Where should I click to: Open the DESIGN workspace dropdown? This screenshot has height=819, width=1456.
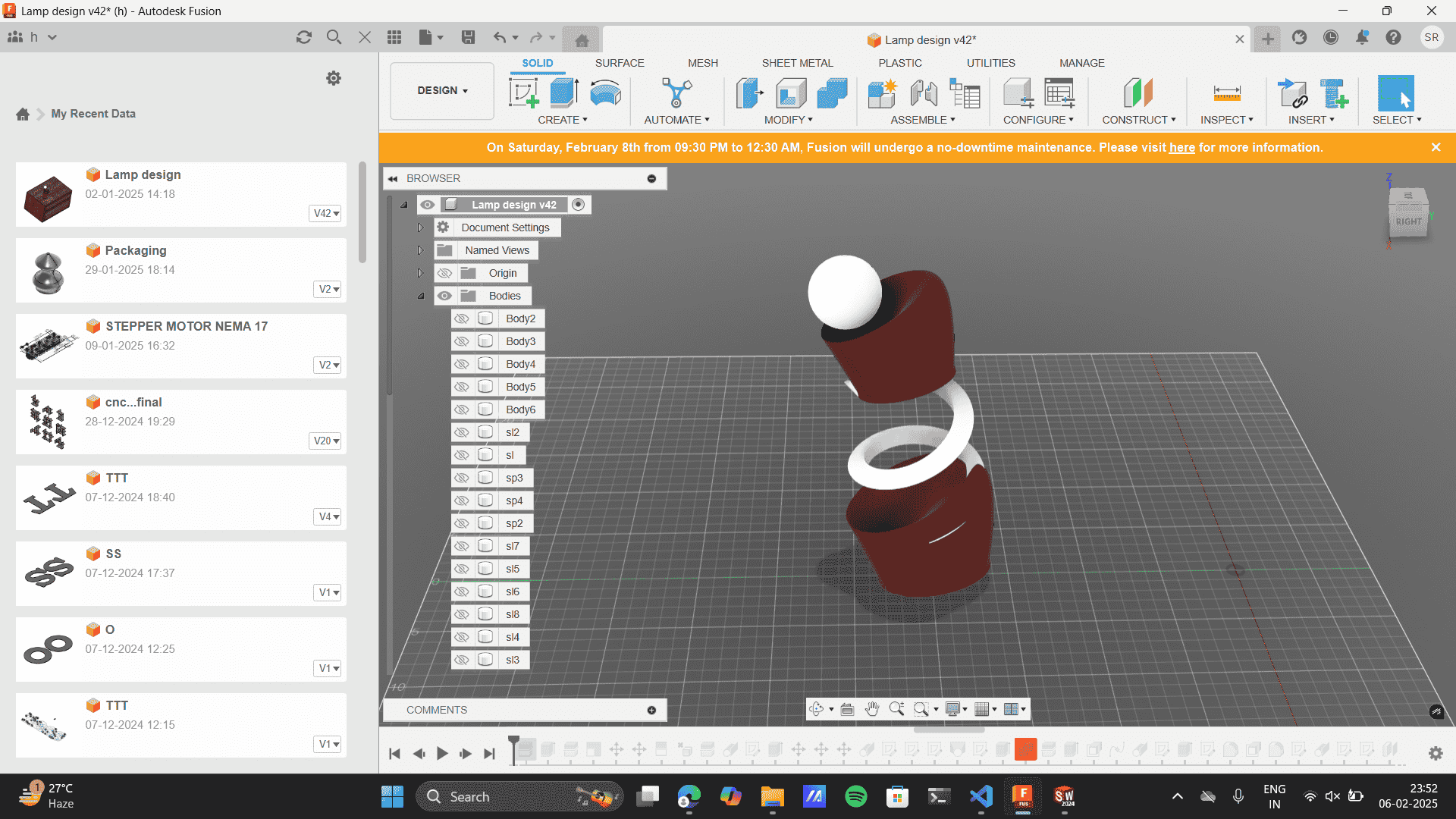(x=442, y=91)
